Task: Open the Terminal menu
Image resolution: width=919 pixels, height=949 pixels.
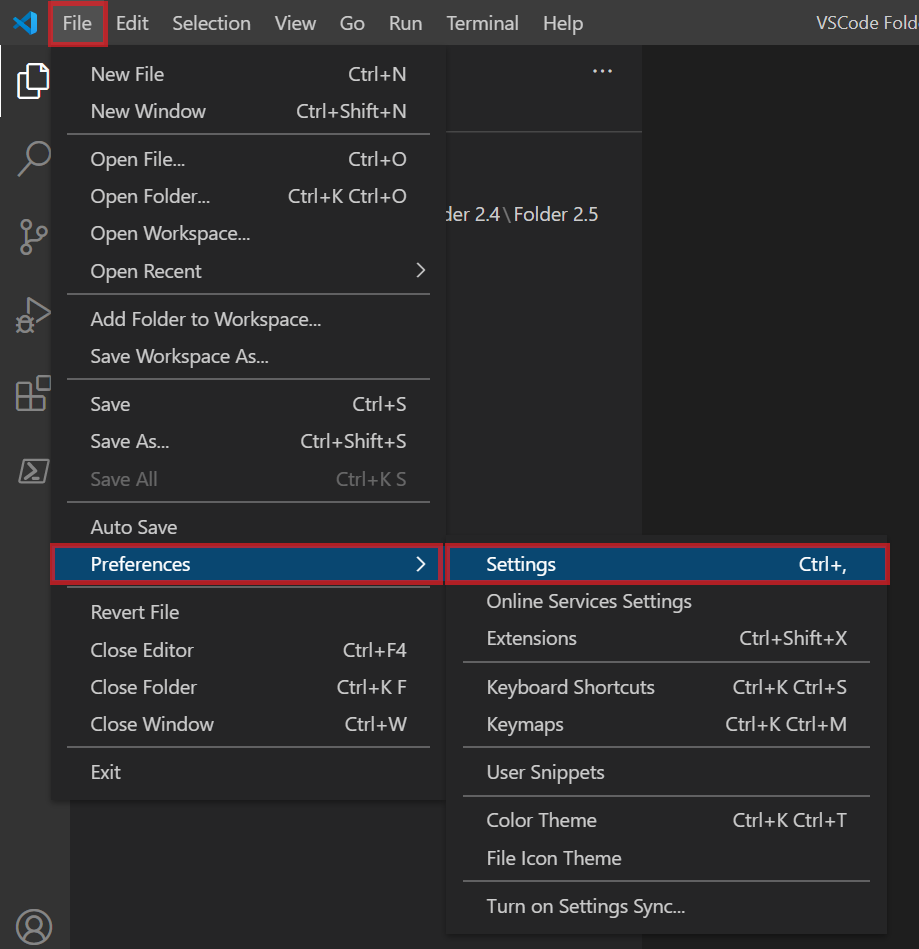Action: tap(482, 22)
